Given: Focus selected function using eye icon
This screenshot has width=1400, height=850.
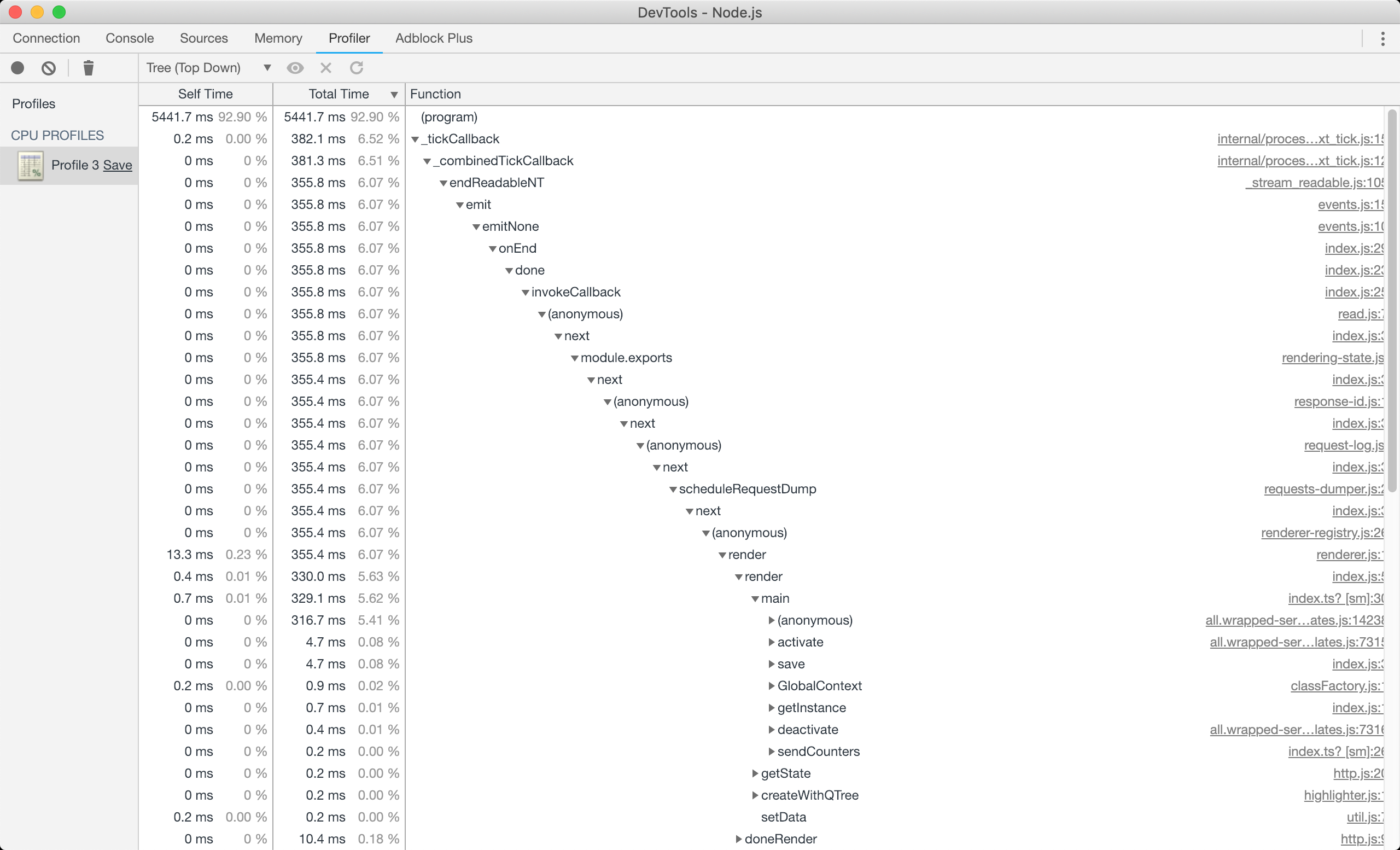Looking at the screenshot, I should [295, 68].
